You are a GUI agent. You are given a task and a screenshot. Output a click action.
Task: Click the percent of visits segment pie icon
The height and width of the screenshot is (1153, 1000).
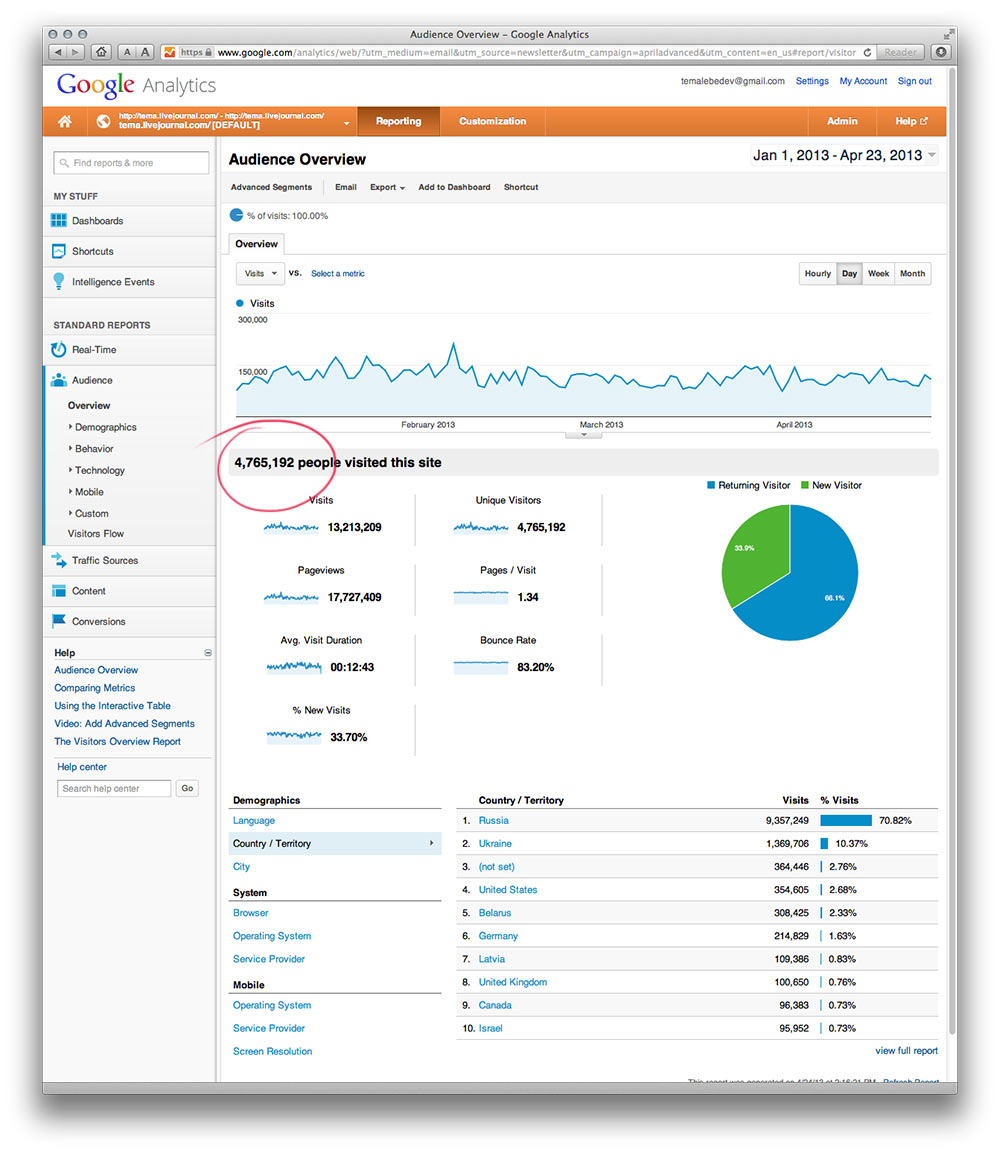(237, 215)
